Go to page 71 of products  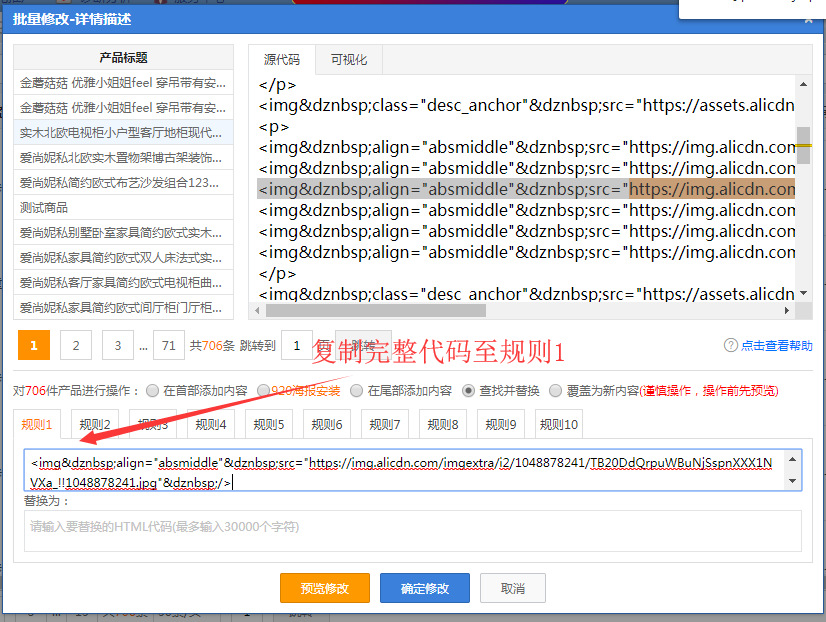169,345
